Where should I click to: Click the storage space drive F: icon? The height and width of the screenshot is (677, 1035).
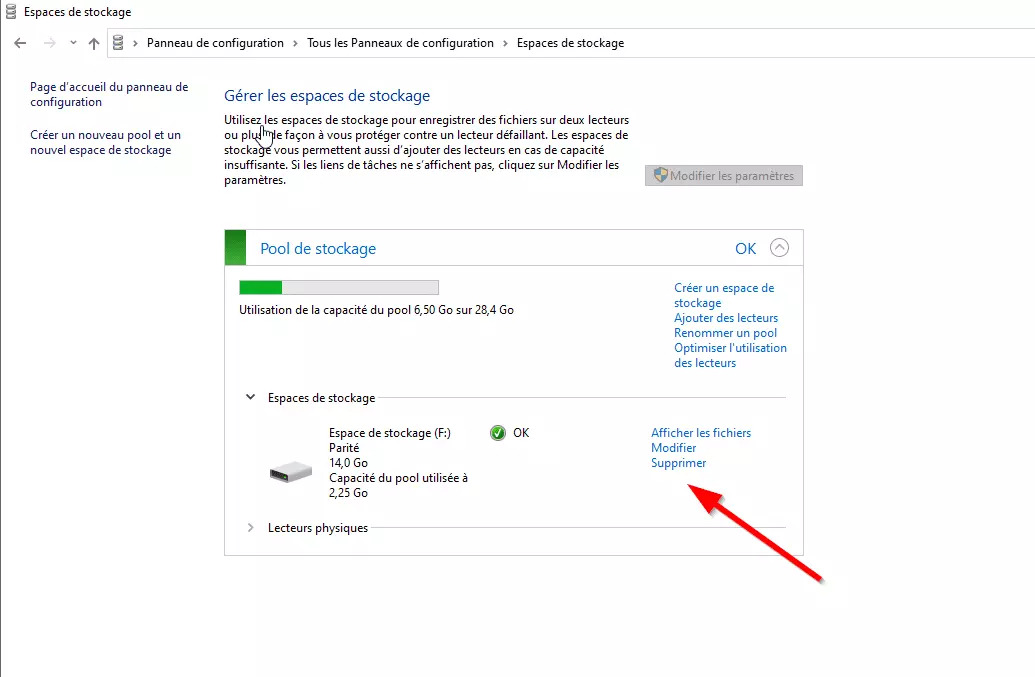pyautogui.click(x=290, y=471)
